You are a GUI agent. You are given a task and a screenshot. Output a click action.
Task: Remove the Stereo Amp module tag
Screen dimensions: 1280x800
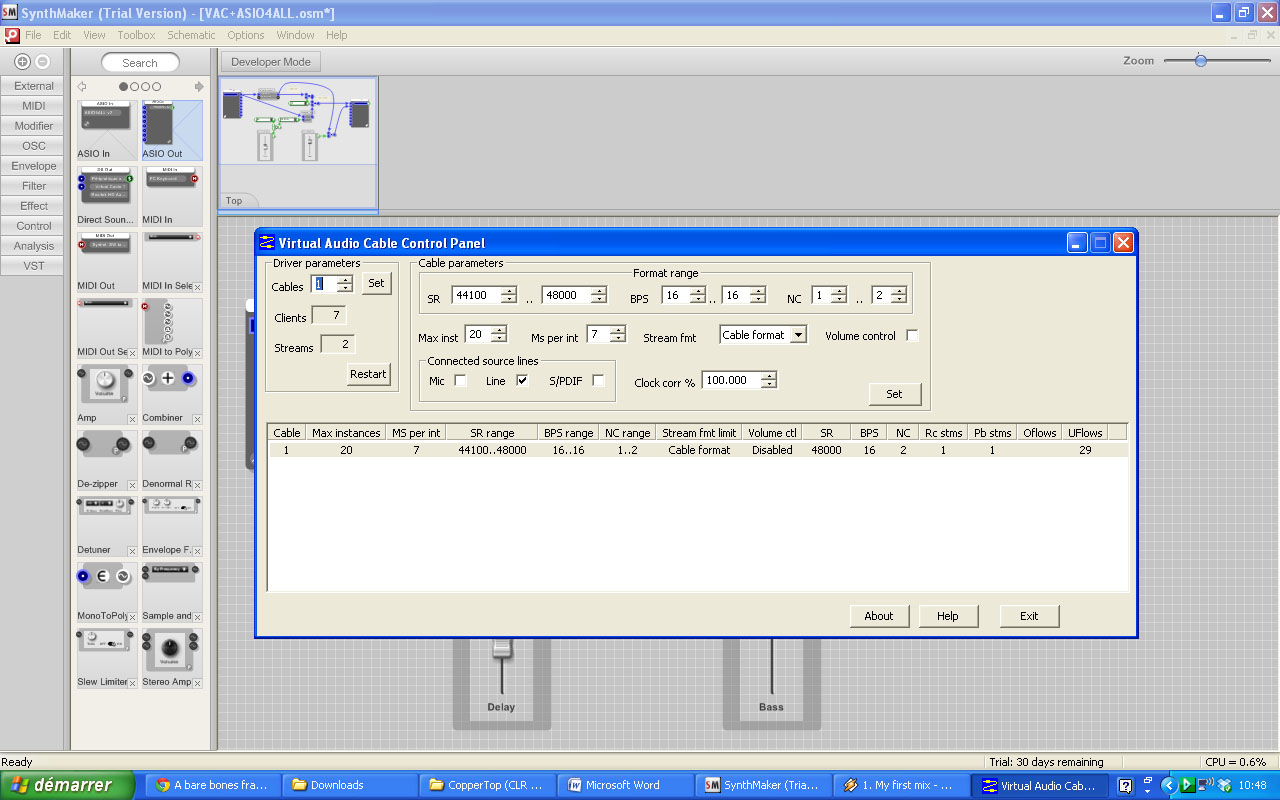point(197,683)
